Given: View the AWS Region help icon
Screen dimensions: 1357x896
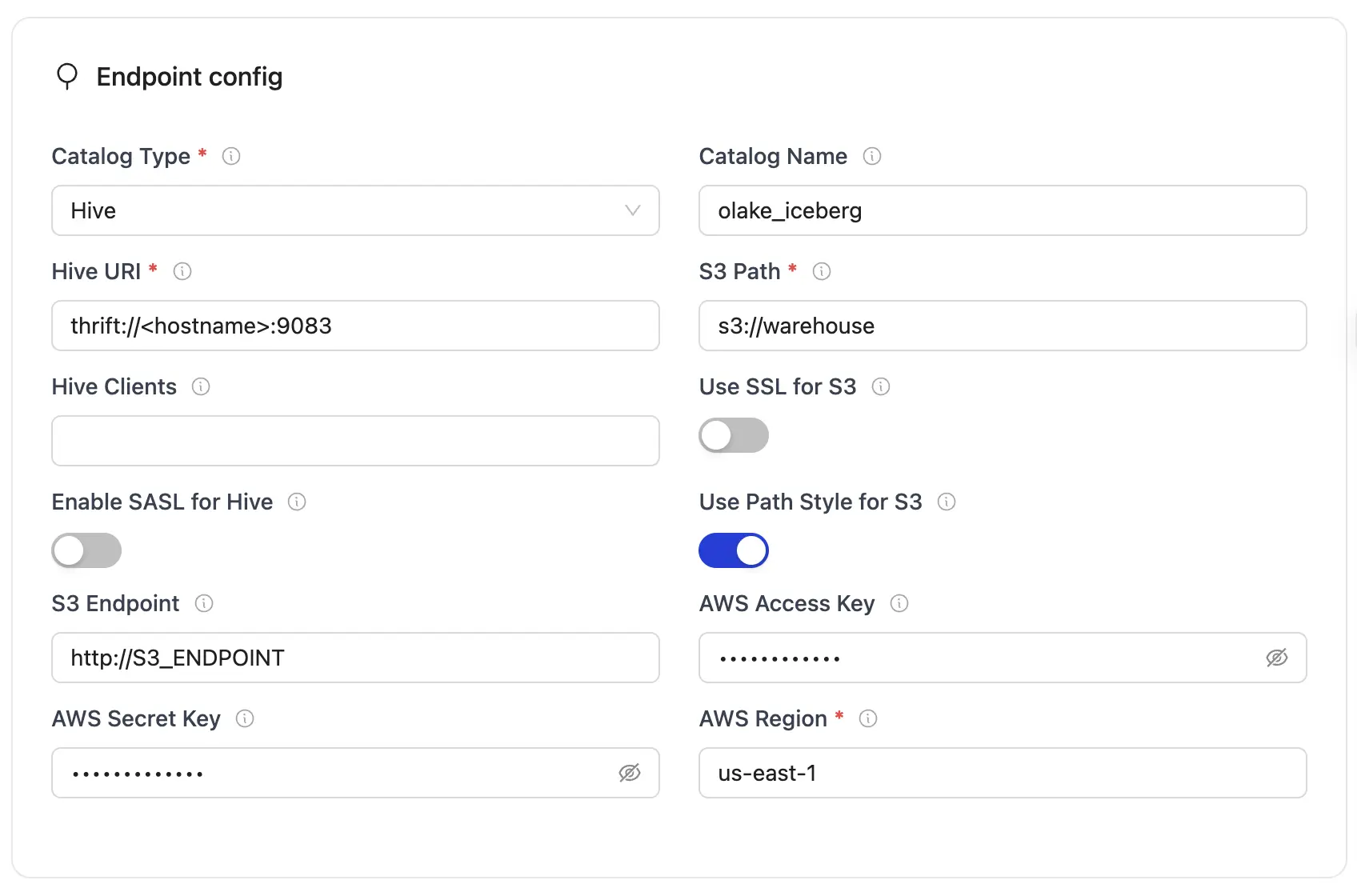Looking at the screenshot, I should coord(868,718).
